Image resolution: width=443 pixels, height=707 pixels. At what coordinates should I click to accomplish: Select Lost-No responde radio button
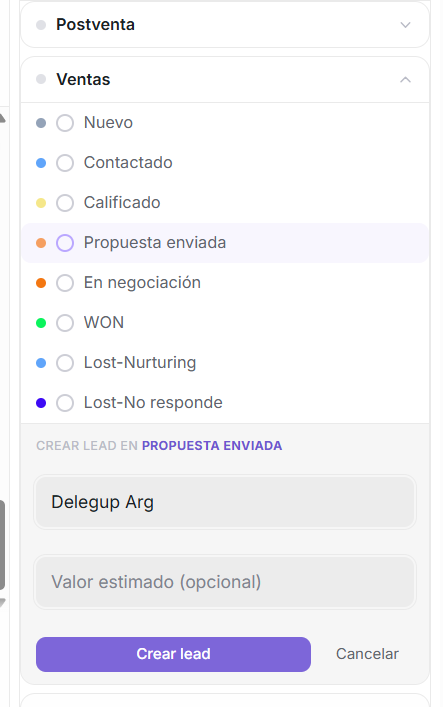pyautogui.click(x=65, y=403)
